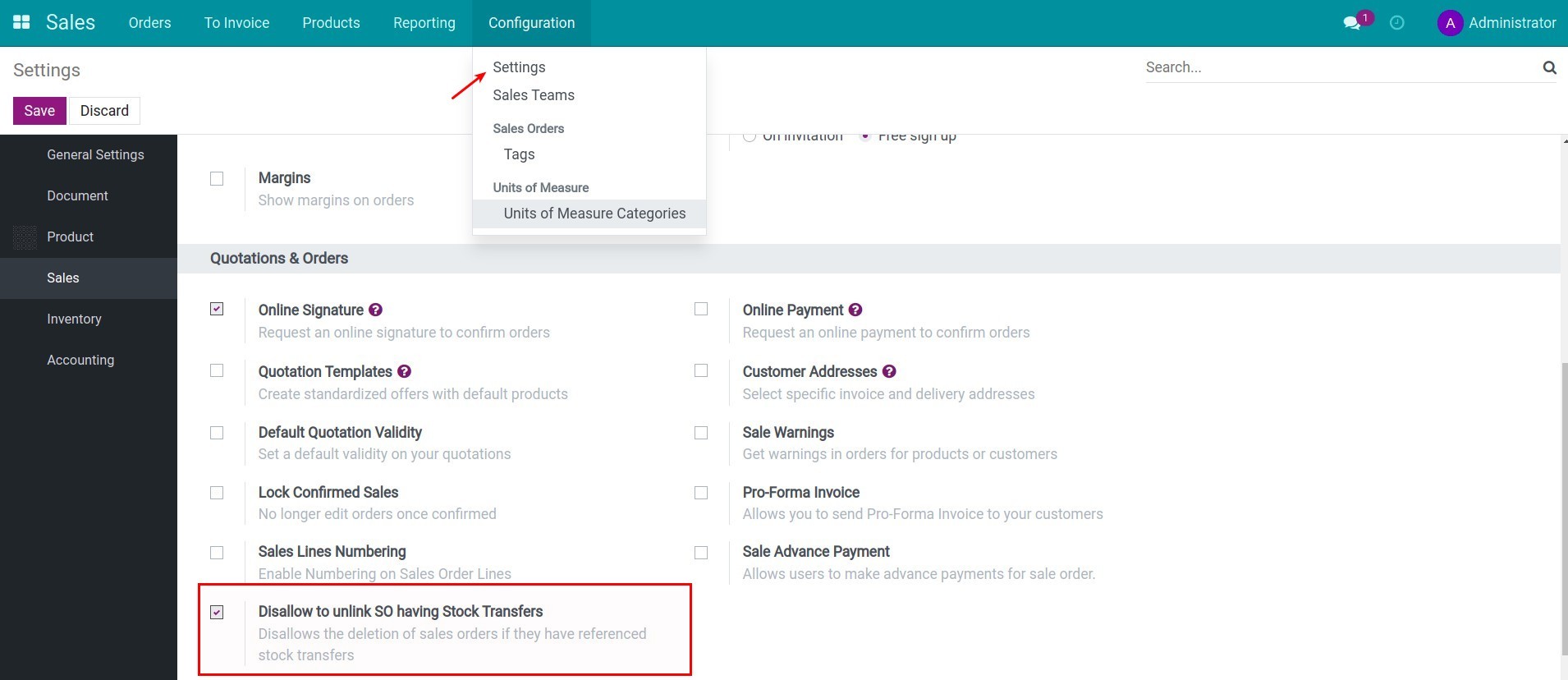
Task: Open the Reporting menu
Action: click(x=424, y=22)
